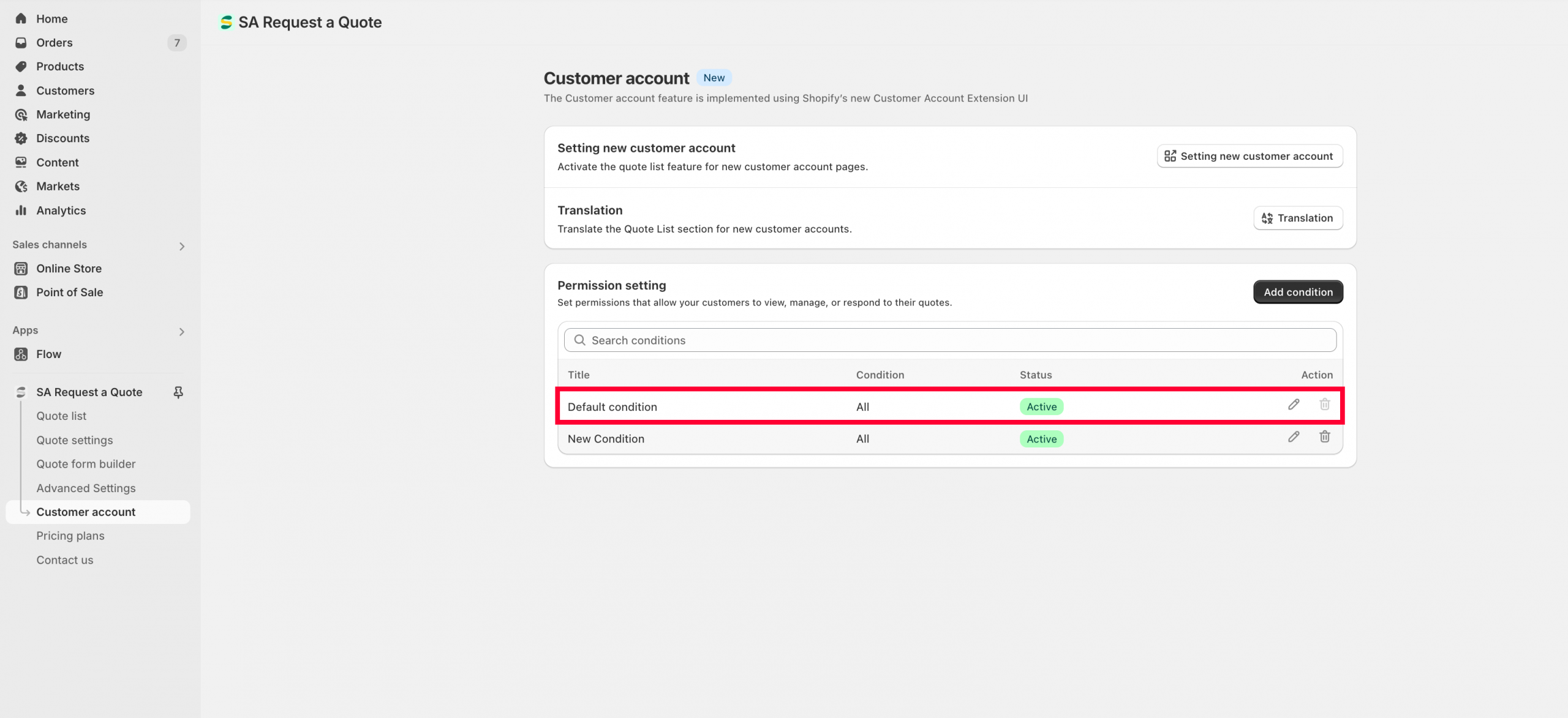The width and height of the screenshot is (1568, 718).
Task: Click the Permission setting heading
Action: (x=611, y=285)
